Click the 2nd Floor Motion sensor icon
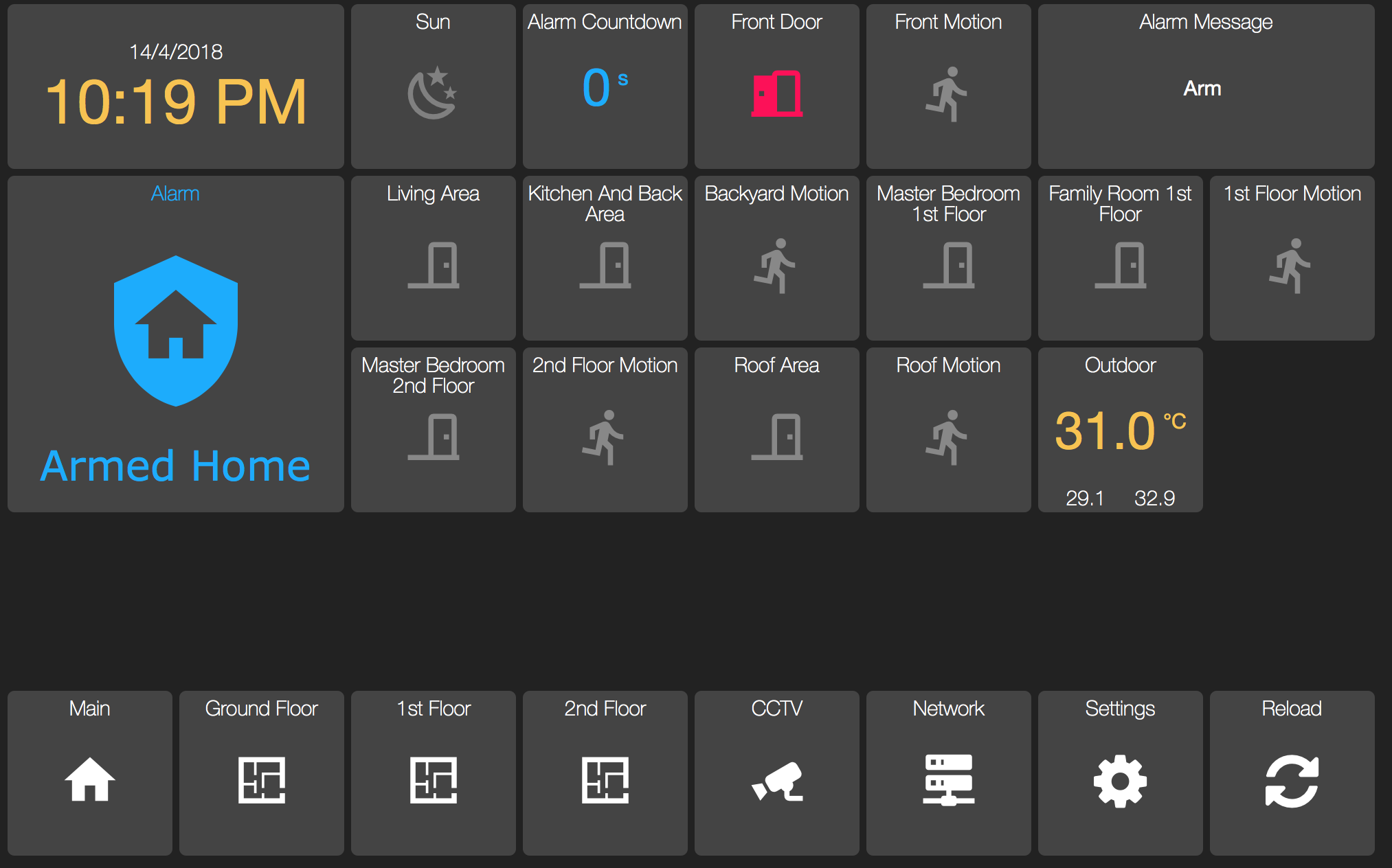The width and height of the screenshot is (1392, 868). [x=604, y=437]
